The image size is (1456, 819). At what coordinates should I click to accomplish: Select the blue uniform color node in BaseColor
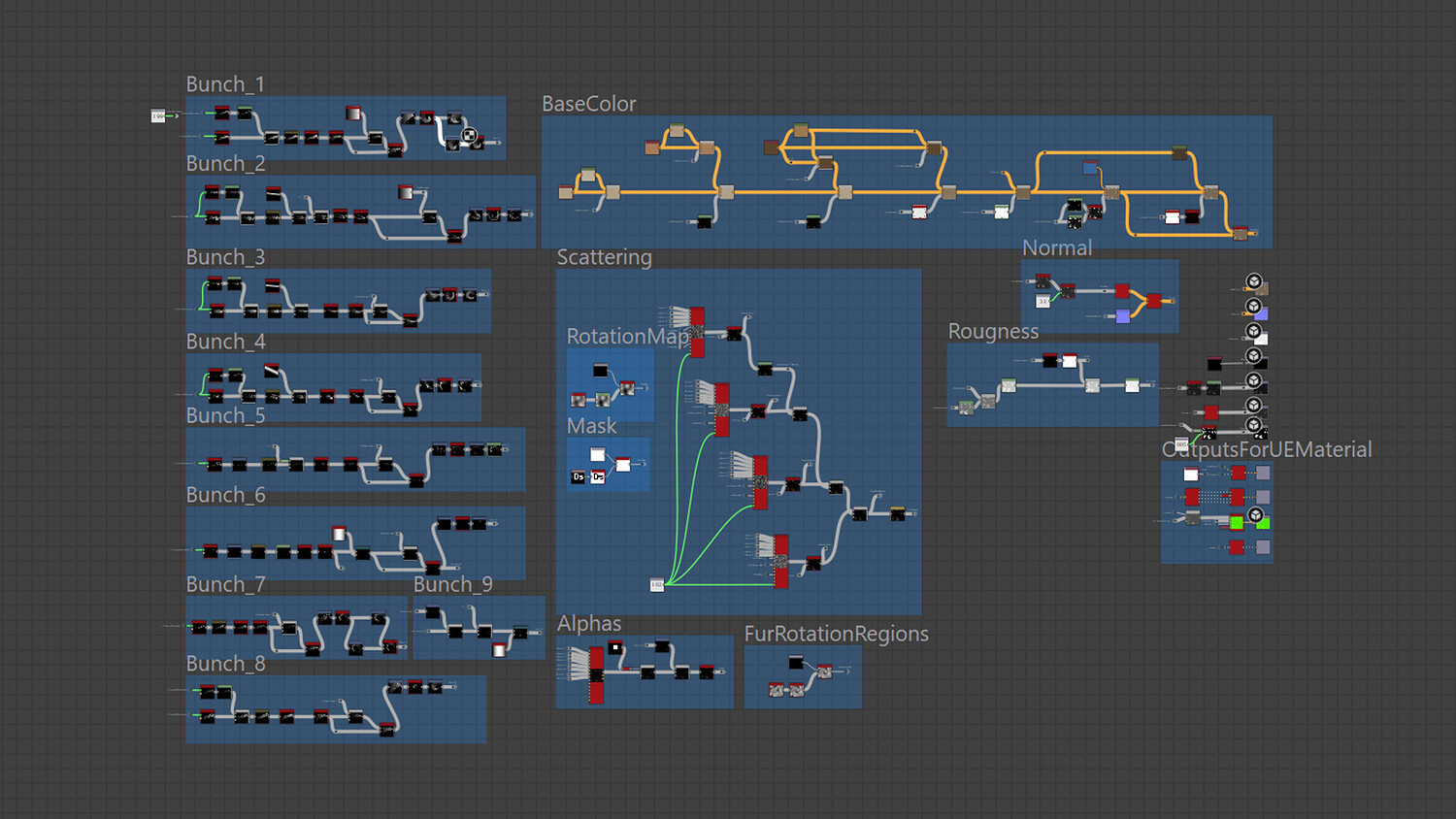point(1090,168)
